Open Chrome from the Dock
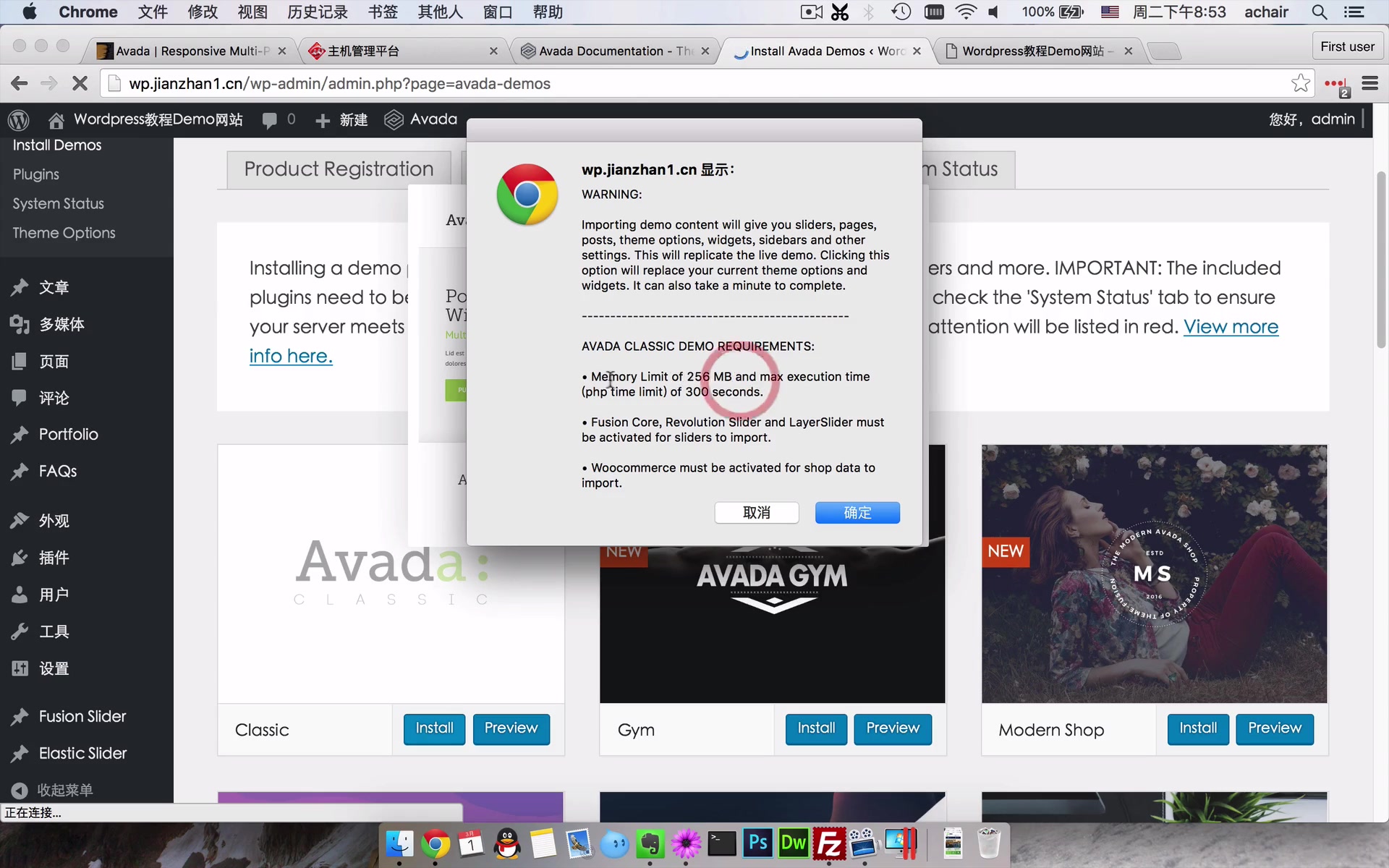The image size is (1389, 868). pyautogui.click(x=435, y=843)
